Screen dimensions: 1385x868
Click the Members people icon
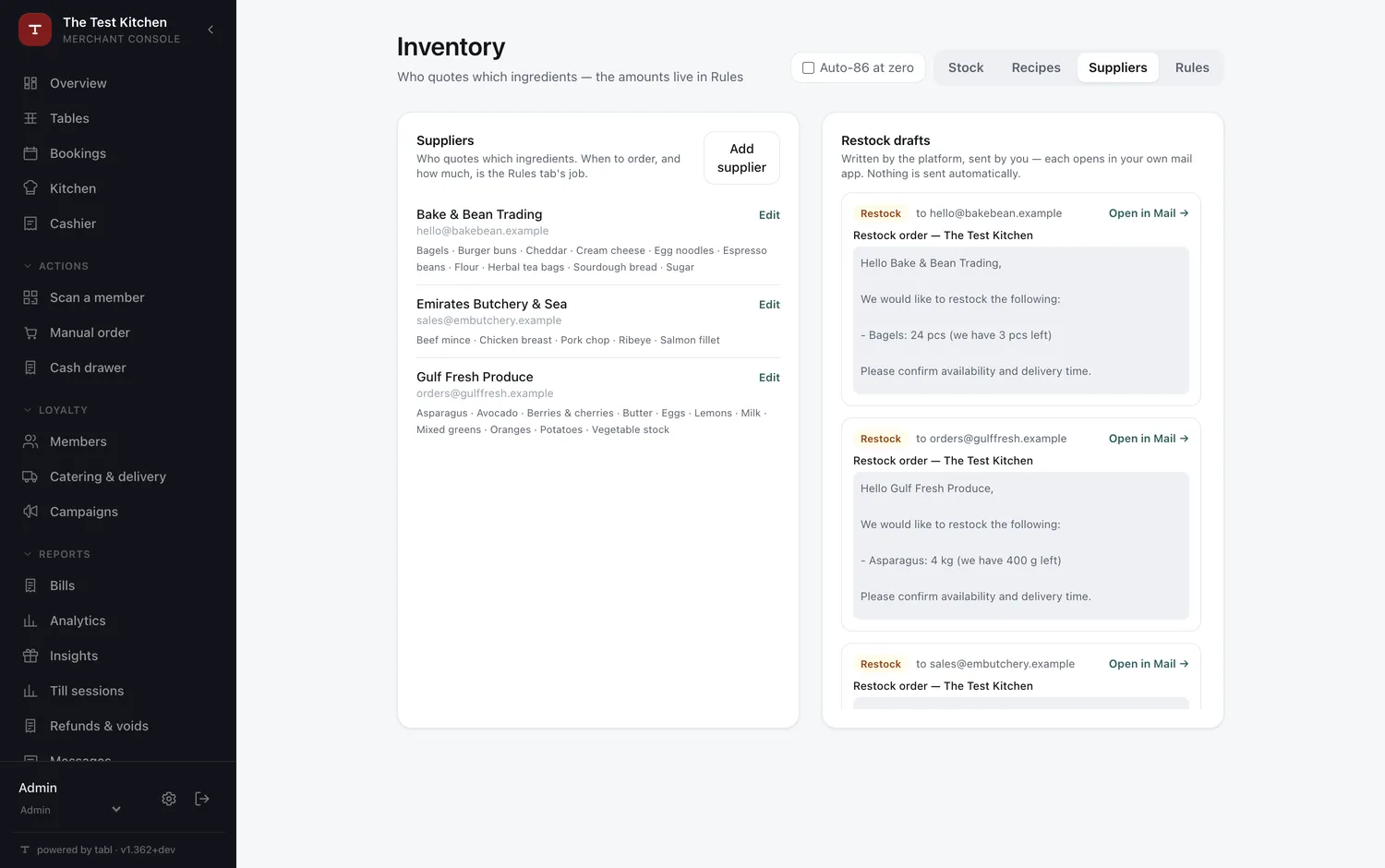[30, 441]
